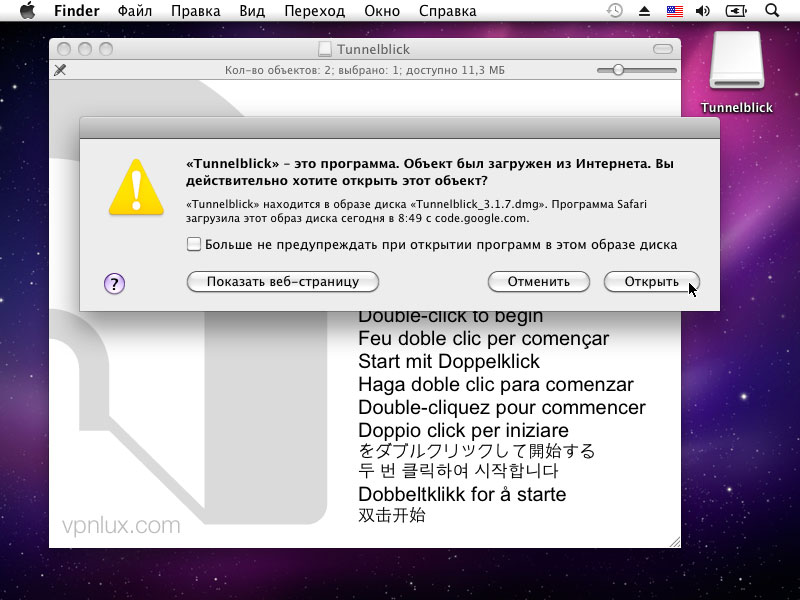
Task: Click the status text 'Кол-во объектов: 2'
Action: (278, 70)
